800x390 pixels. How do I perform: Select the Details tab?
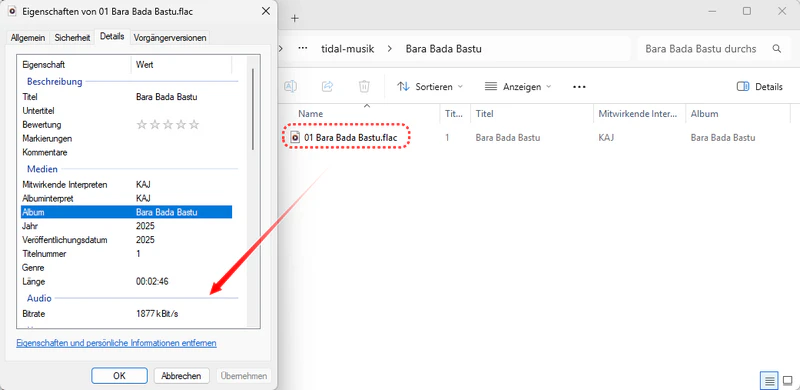pyautogui.click(x=112, y=36)
